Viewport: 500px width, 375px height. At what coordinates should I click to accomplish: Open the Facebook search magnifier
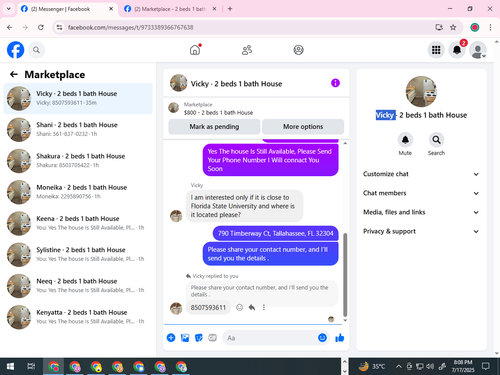(36, 50)
